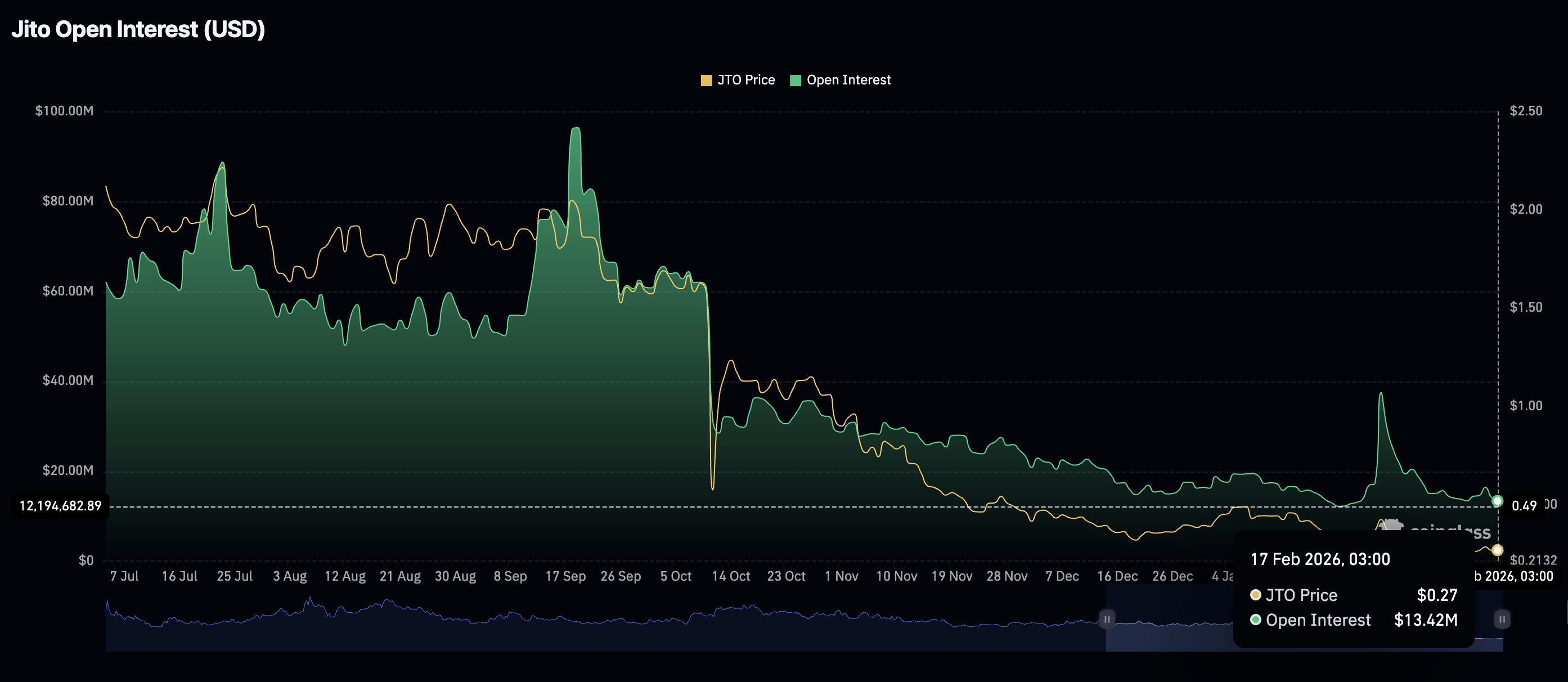Toggle the JTO Price yellow legend swatch
The width and height of the screenshot is (1568, 682).
click(x=706, y=80)
